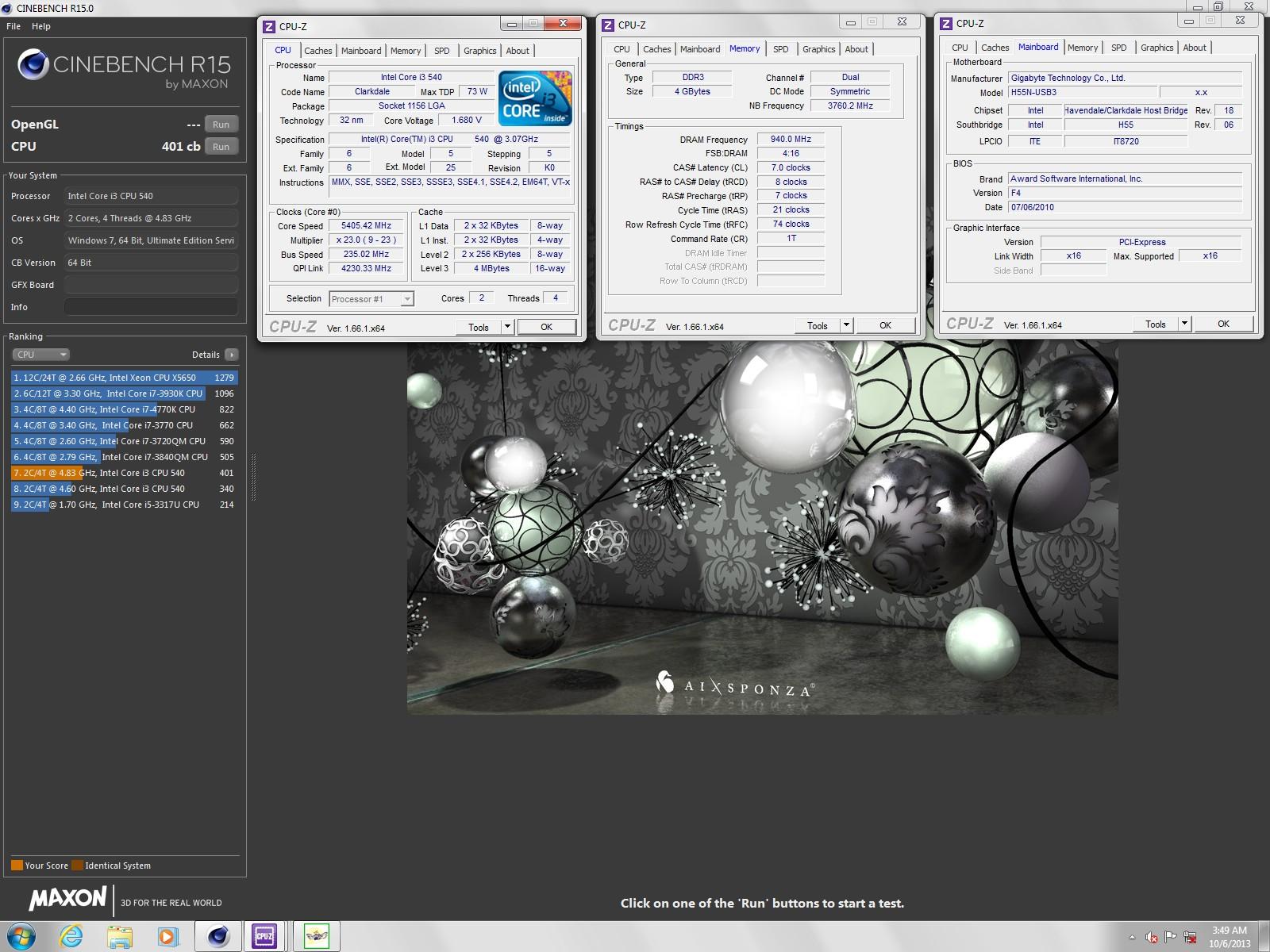1270x952 pixels.
Task: Open the SPD tab in the Memory CPU-Z window
Action: pyautogui.click(x=781, y=49)
